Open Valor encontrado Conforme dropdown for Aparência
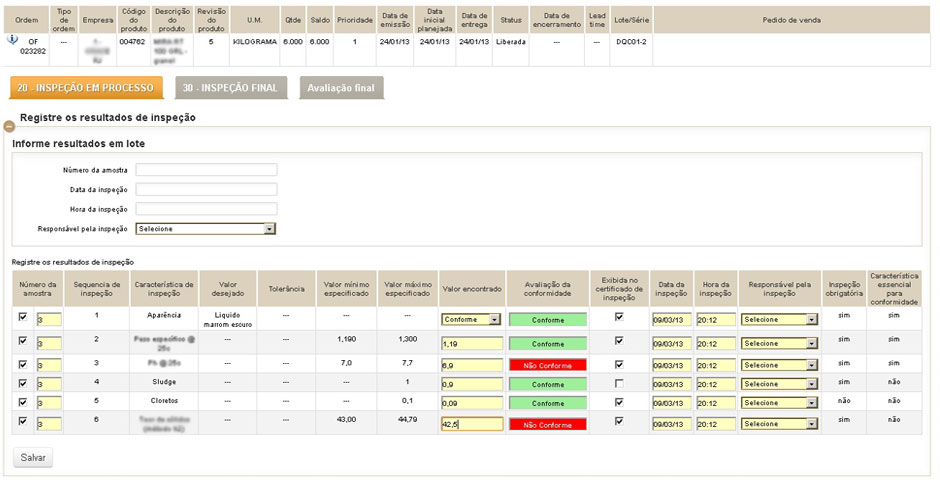The height and width of the screenshot is (480, 940). (x=471, y=319)
